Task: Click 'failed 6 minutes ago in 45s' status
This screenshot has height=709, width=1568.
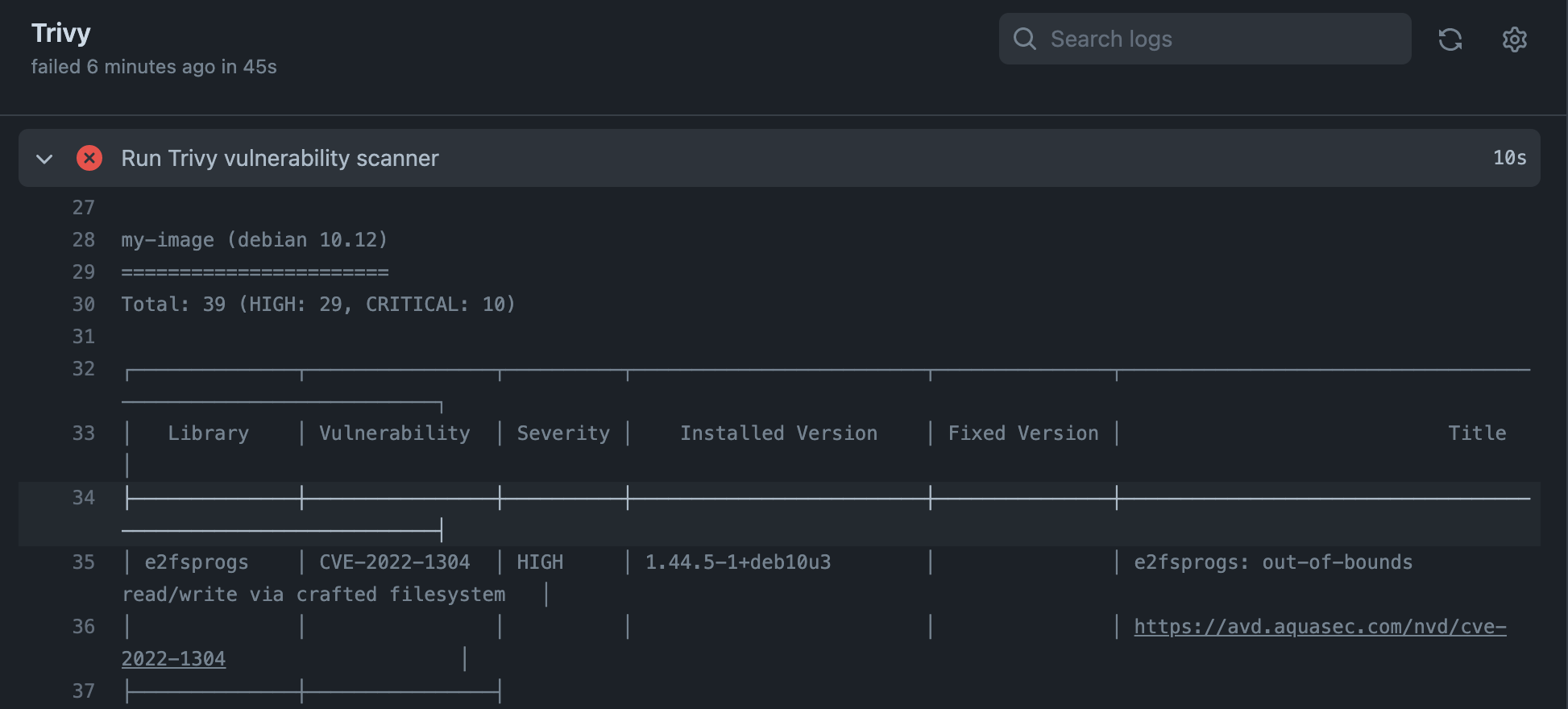Action: pos(154,67)
